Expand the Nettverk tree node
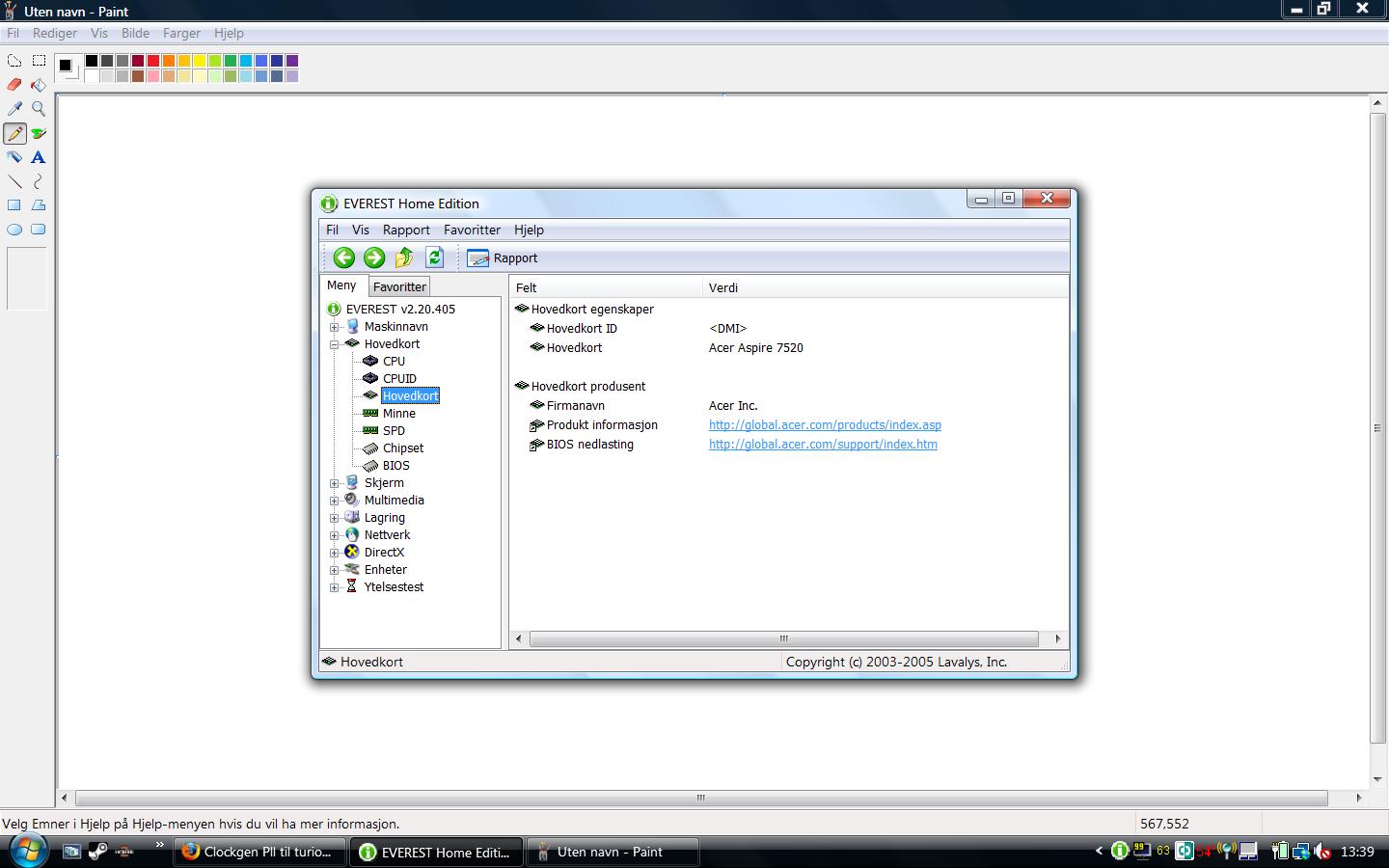 [335, 535]
